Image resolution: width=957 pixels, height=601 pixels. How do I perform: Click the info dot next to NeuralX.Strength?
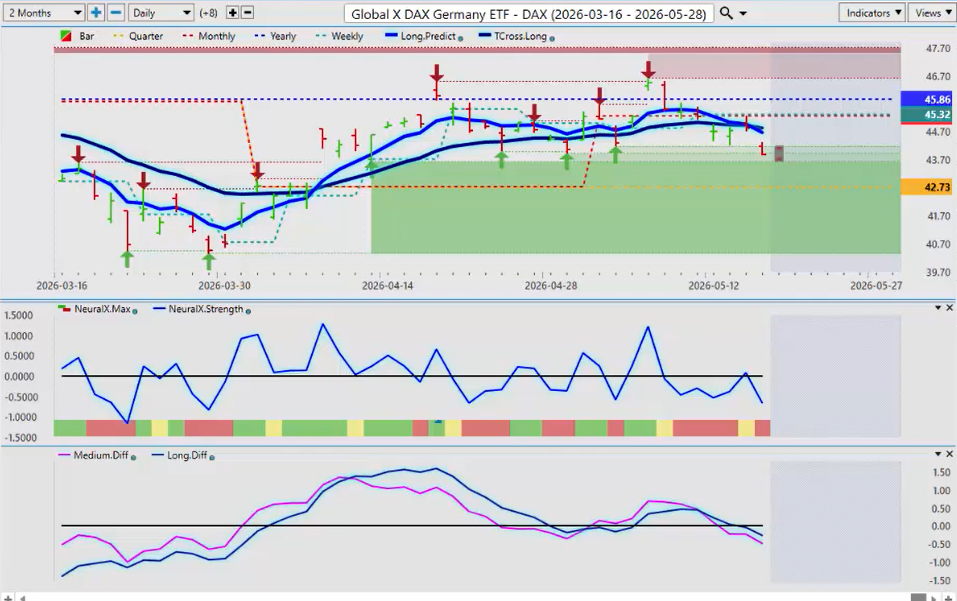pyautogui.click(x=248, y=311)
